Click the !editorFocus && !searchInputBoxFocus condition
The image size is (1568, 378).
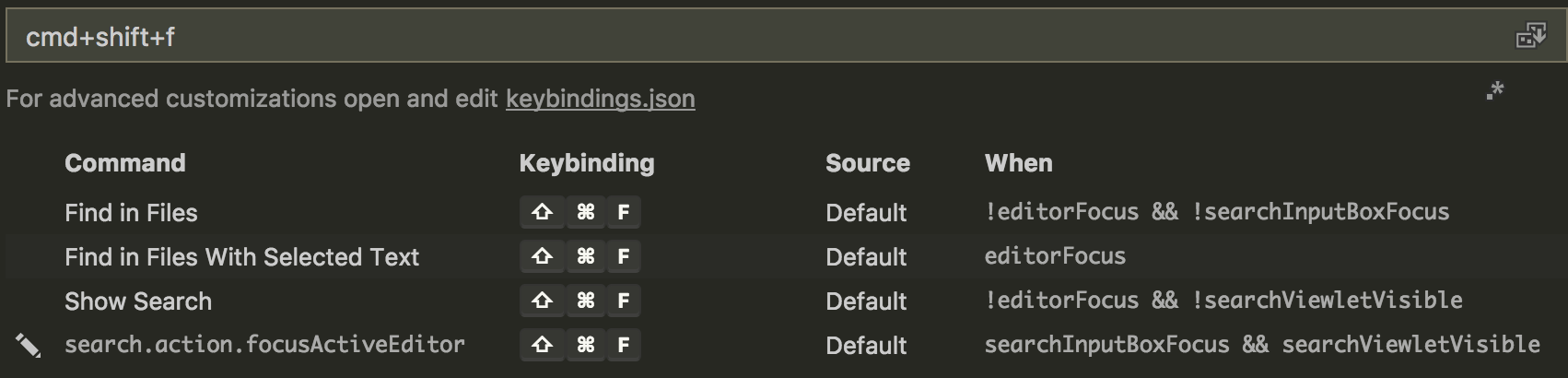[x=1217, y=212]
